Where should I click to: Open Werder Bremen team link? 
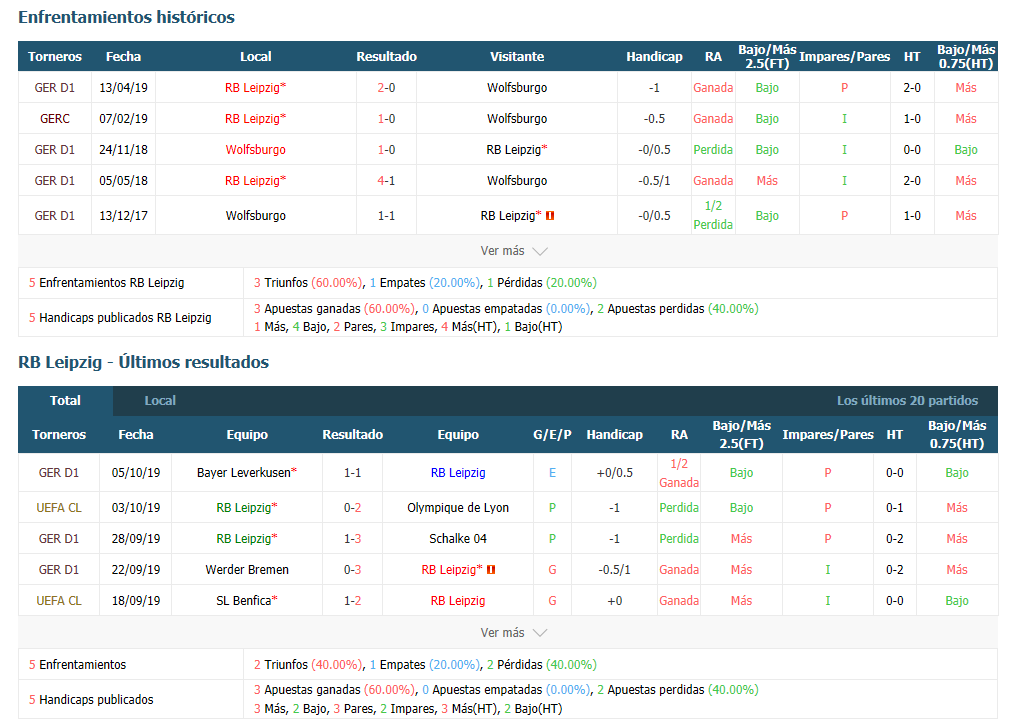[246, 570]
